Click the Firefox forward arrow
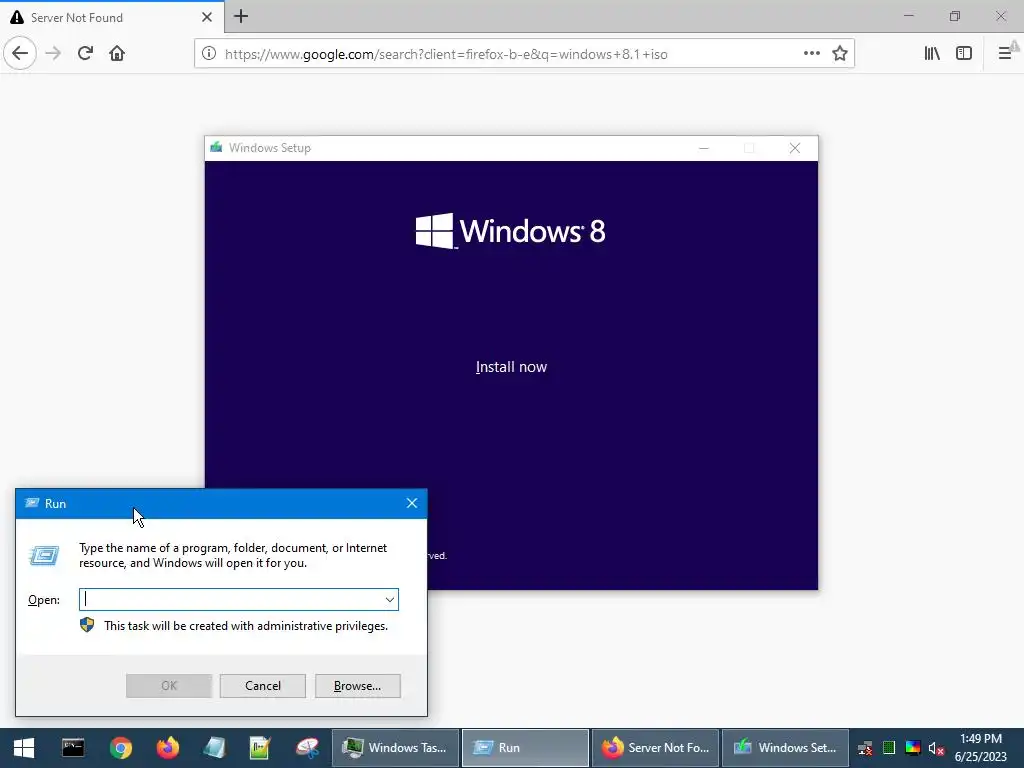The height and width of the screenshot is (768, 1024). point(53,53)
